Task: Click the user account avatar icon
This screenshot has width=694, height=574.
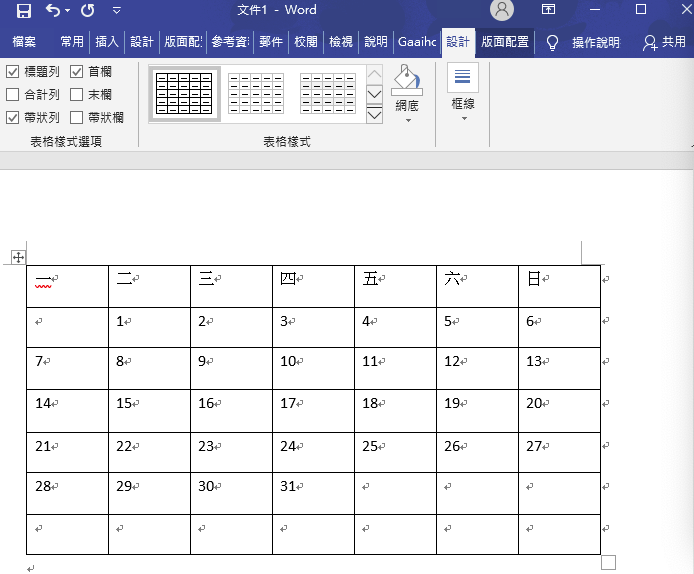Action: pyautogui.click(x=501, y=9)
